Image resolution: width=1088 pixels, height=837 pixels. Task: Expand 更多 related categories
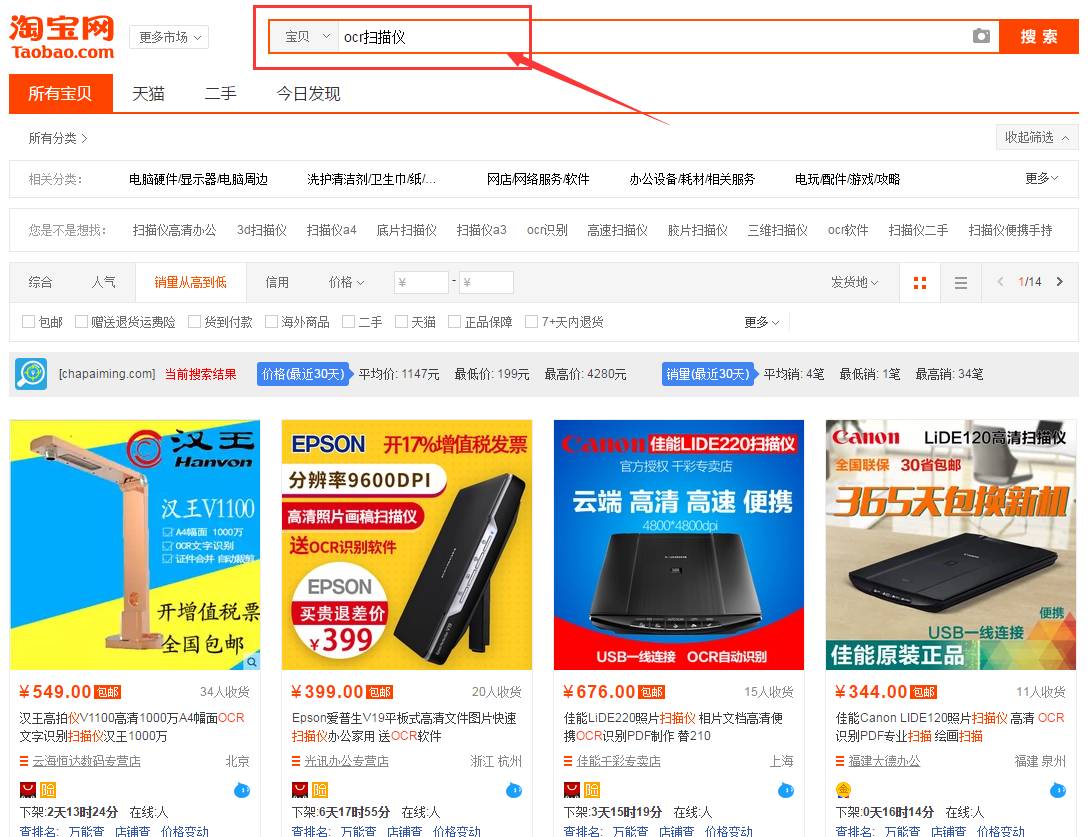[x=1042, y=178]
